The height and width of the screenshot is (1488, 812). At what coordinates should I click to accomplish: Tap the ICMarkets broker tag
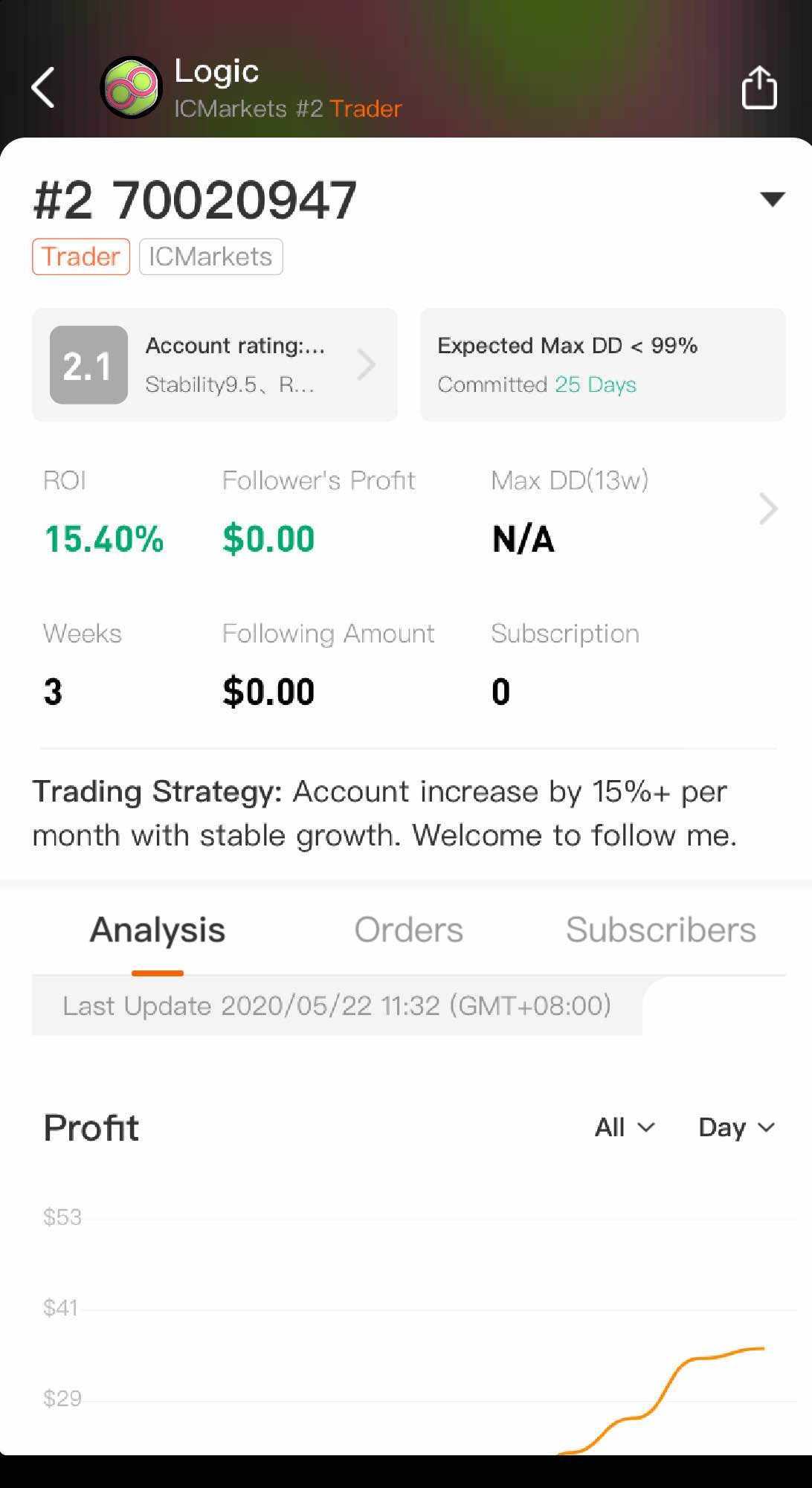point(210,257)
